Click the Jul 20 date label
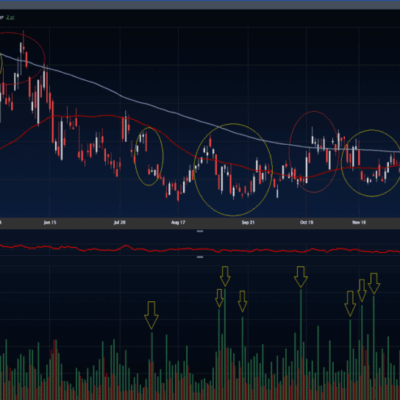This screenshot has width=400, height=400. click(120, 222)
